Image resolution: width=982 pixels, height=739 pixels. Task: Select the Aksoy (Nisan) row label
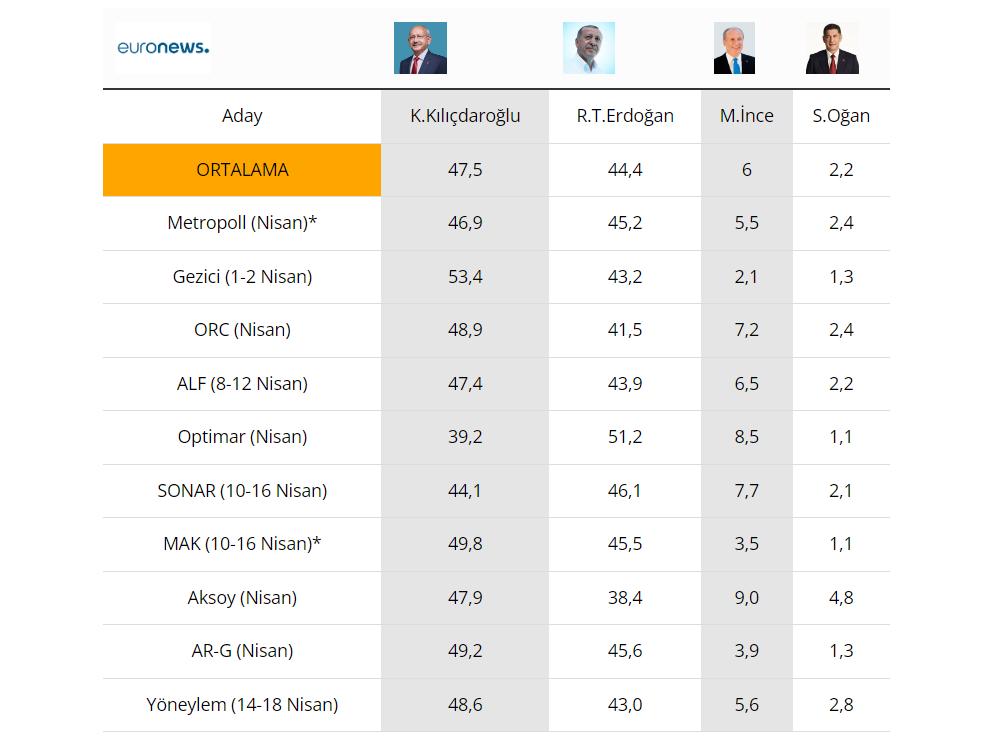[x=242, y=598]
